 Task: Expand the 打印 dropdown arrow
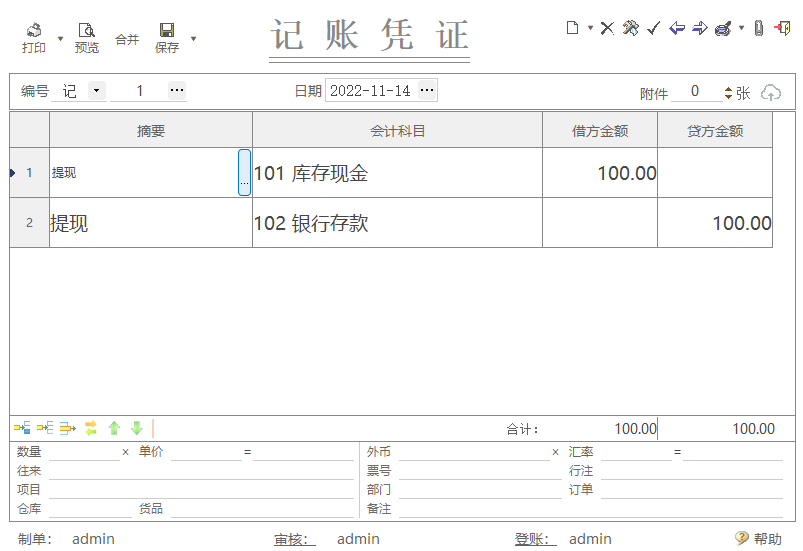[x=60, y=39]
